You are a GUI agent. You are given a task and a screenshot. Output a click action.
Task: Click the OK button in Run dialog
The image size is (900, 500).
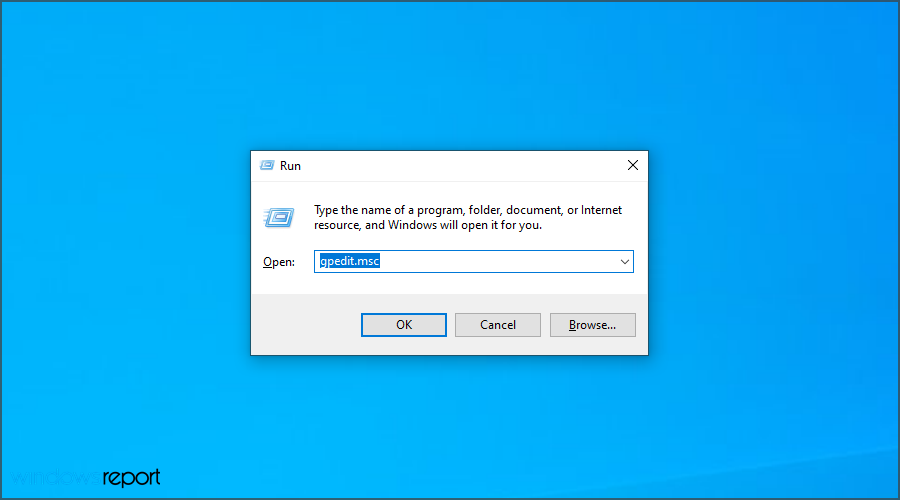pyautogui.click(x=404, y=325)
